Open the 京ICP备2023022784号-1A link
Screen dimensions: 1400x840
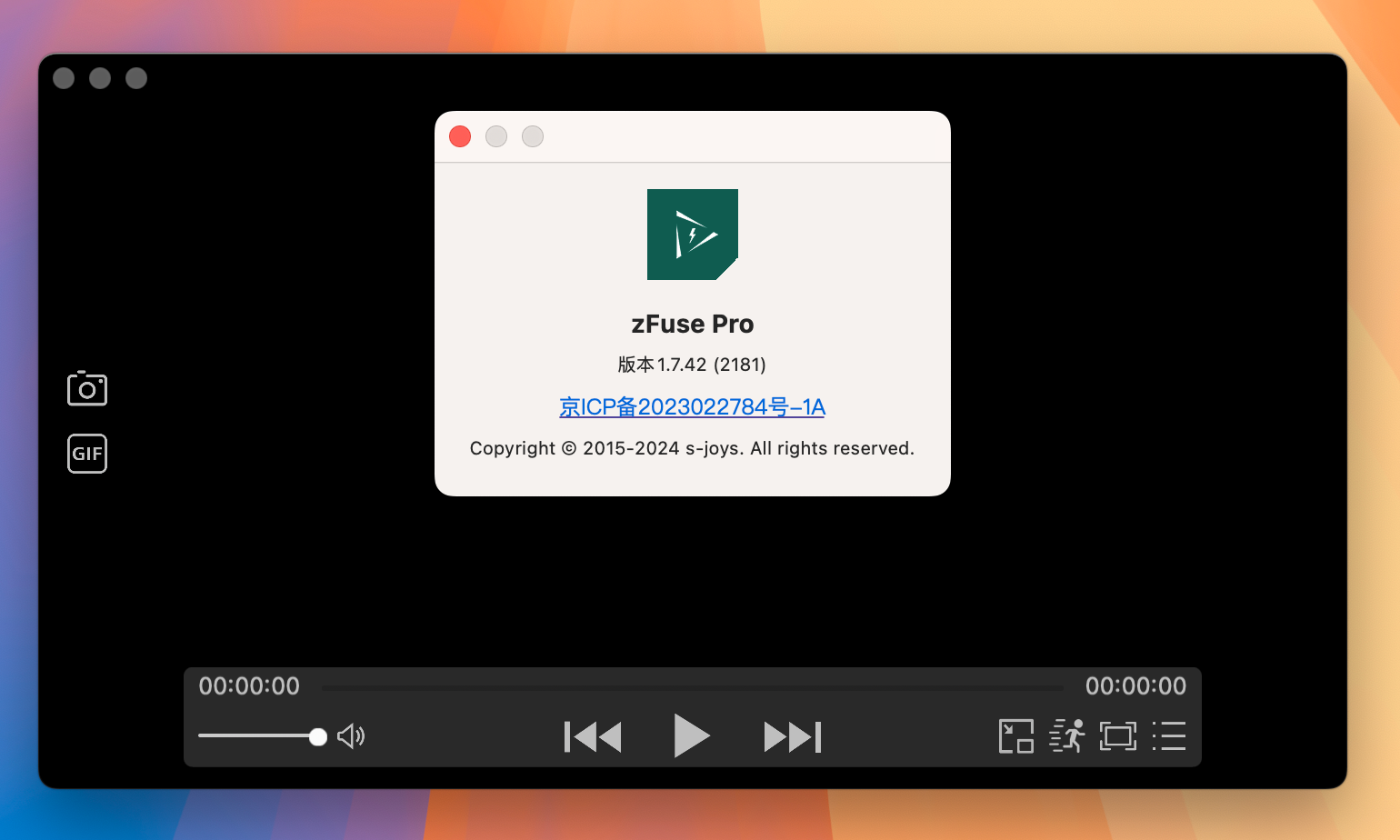point(693,407)
